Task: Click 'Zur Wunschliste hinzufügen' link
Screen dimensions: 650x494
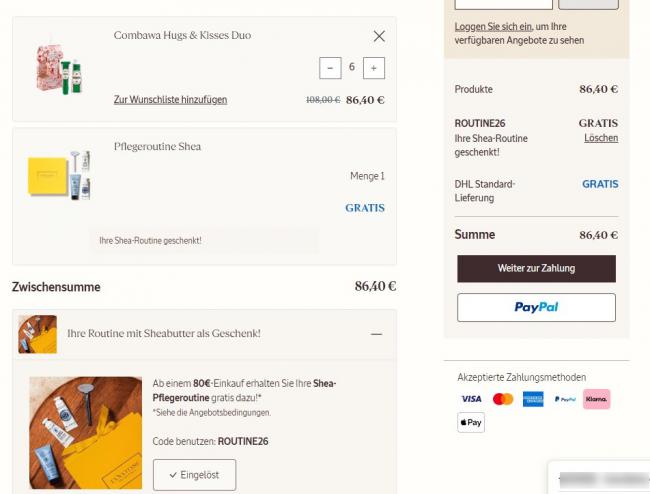Action: pyautogui.click(x=170, y=100)
